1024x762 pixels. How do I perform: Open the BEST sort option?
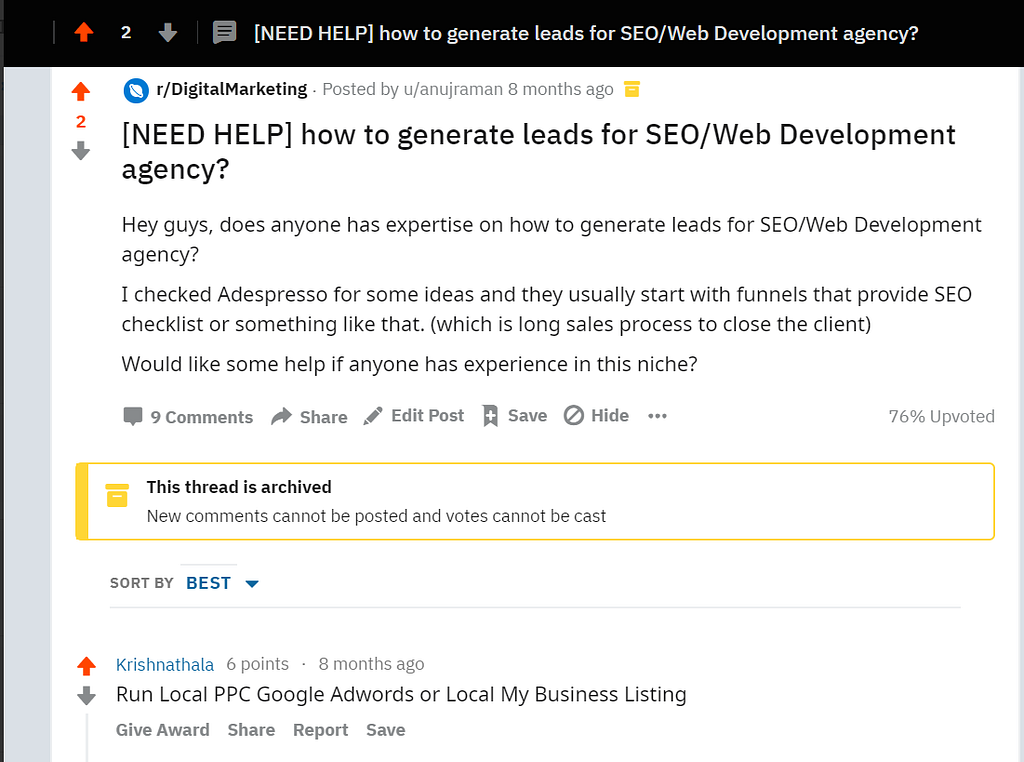(x=208, y=583)
